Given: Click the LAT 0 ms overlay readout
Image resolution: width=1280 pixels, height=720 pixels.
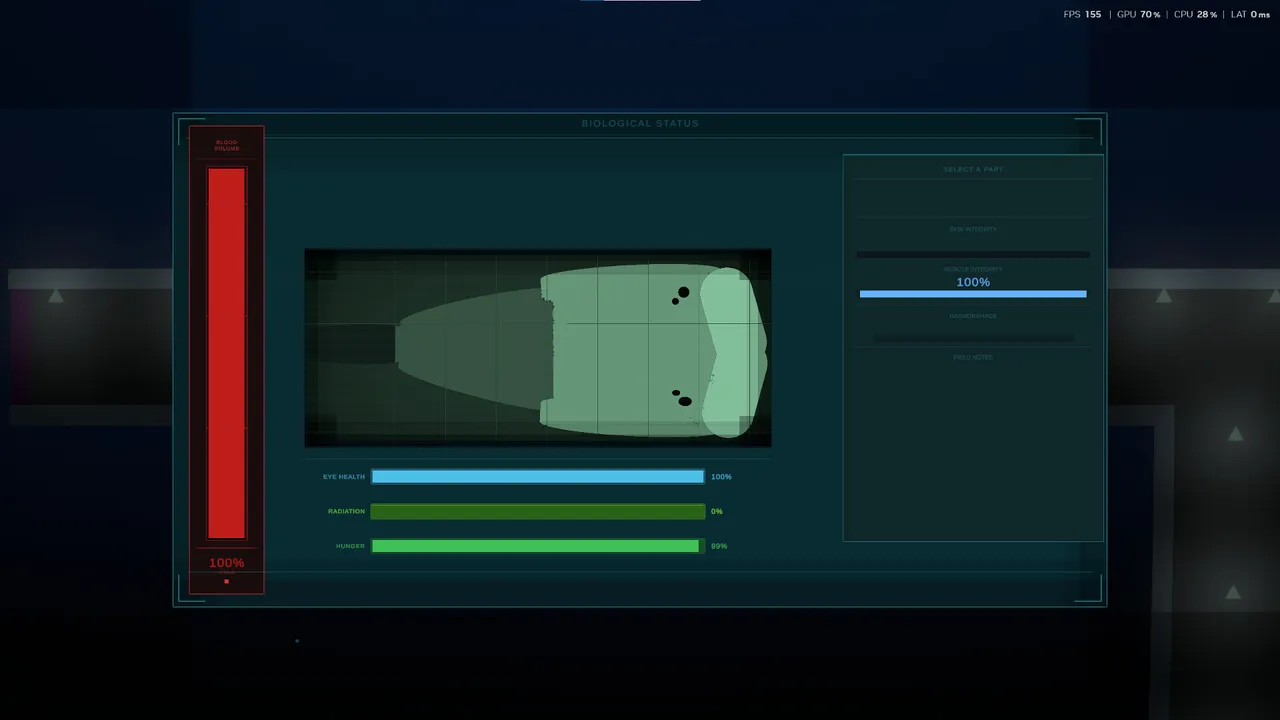Looking at the screenshot, I should (x=1250, y=15).
